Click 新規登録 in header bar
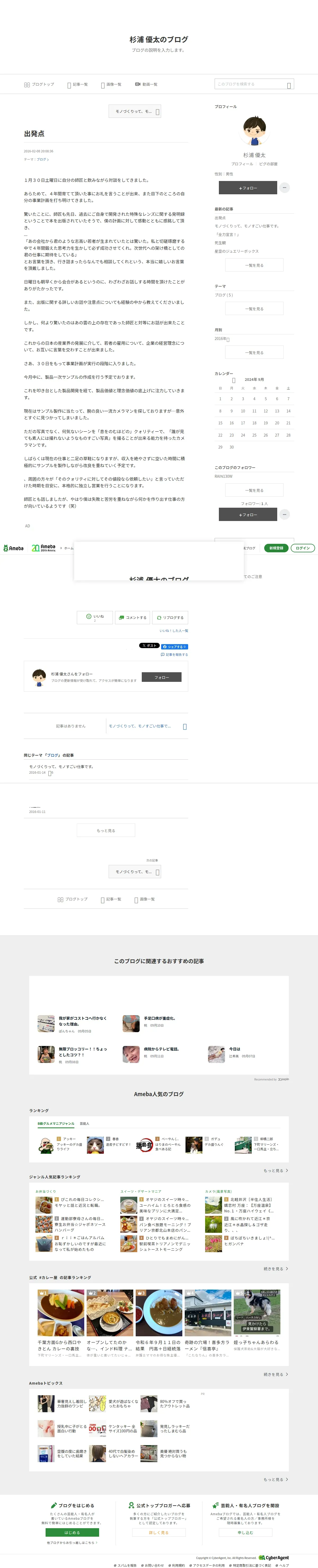The image size is (318, 1568). tap(276, 548)
